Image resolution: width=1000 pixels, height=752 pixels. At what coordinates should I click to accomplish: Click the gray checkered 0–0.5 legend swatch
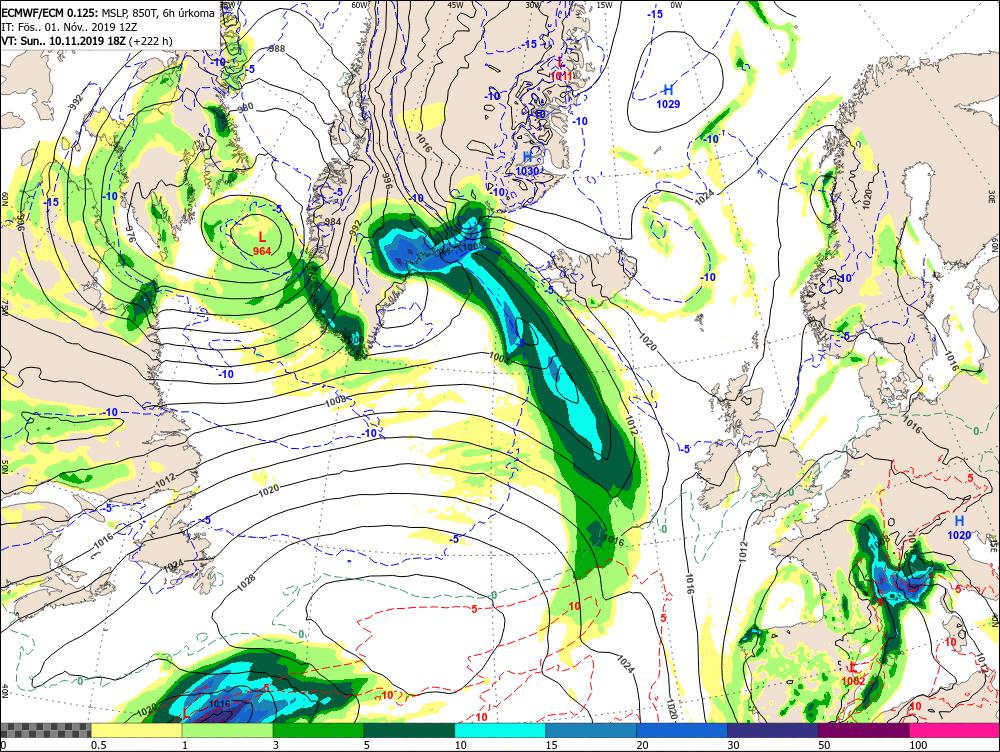coord(46,730)
